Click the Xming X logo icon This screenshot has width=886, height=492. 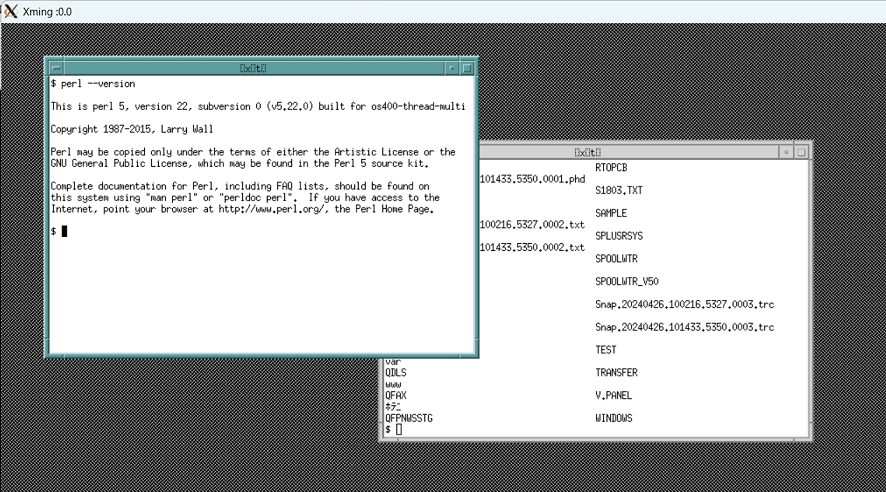pos(10,11)
